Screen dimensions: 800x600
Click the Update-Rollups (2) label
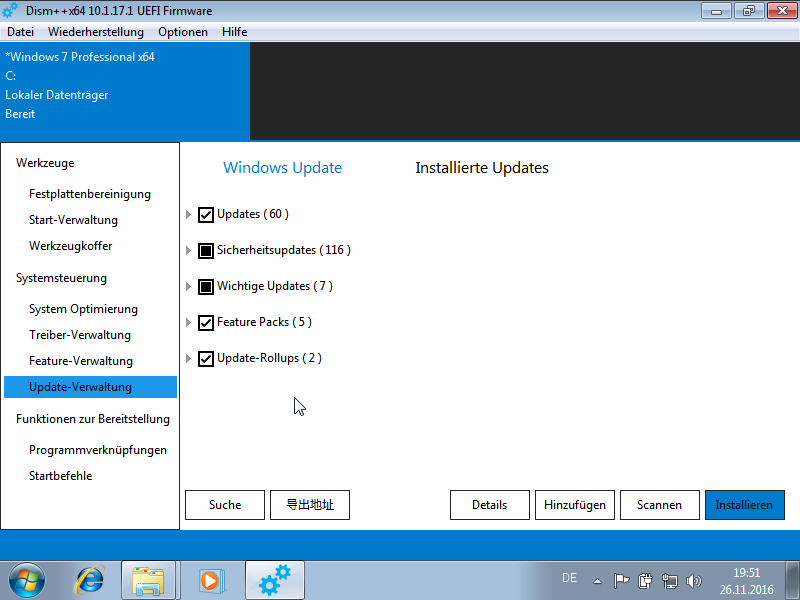pyautogui.click(x=269, y=358)
